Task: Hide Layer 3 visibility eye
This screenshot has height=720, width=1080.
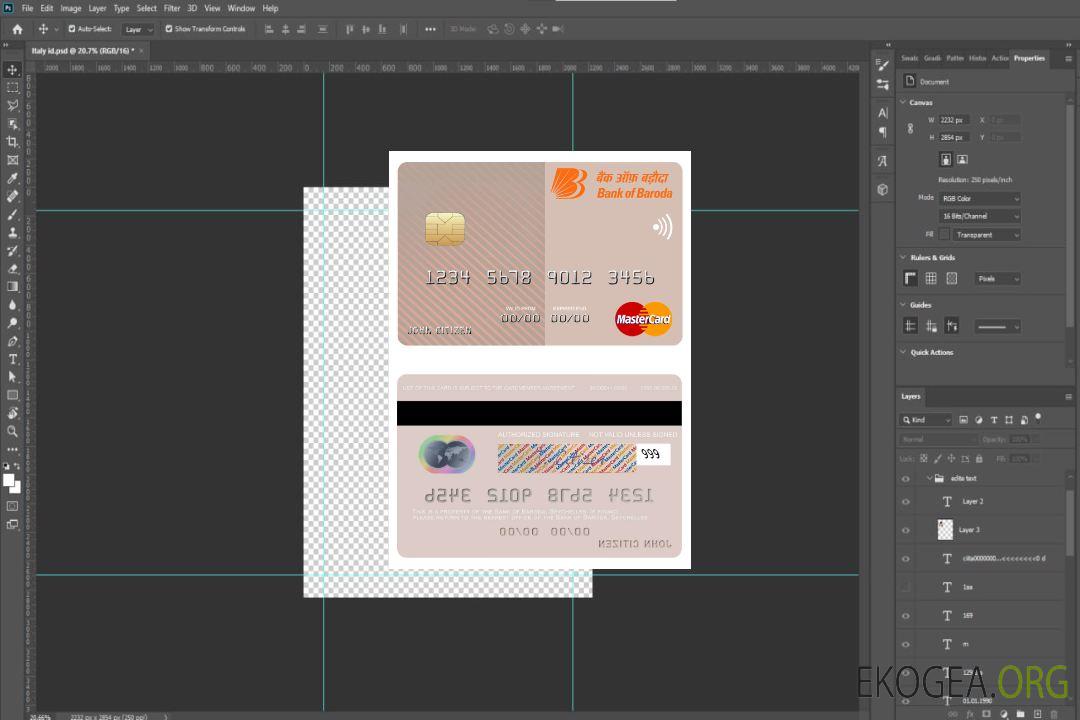Action: pyautogui.click(x=906, y=530)
